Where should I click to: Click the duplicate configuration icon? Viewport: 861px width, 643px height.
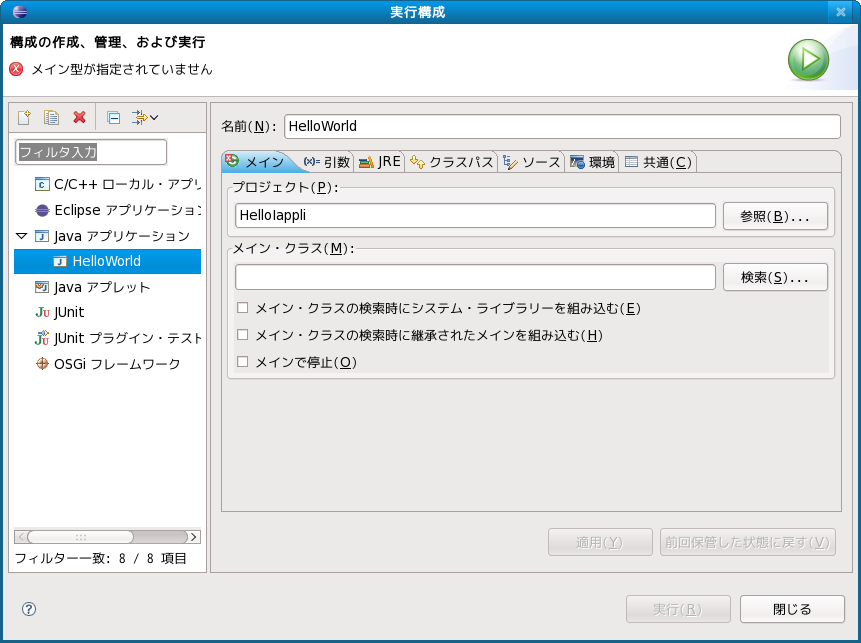(x=52, y=117)
